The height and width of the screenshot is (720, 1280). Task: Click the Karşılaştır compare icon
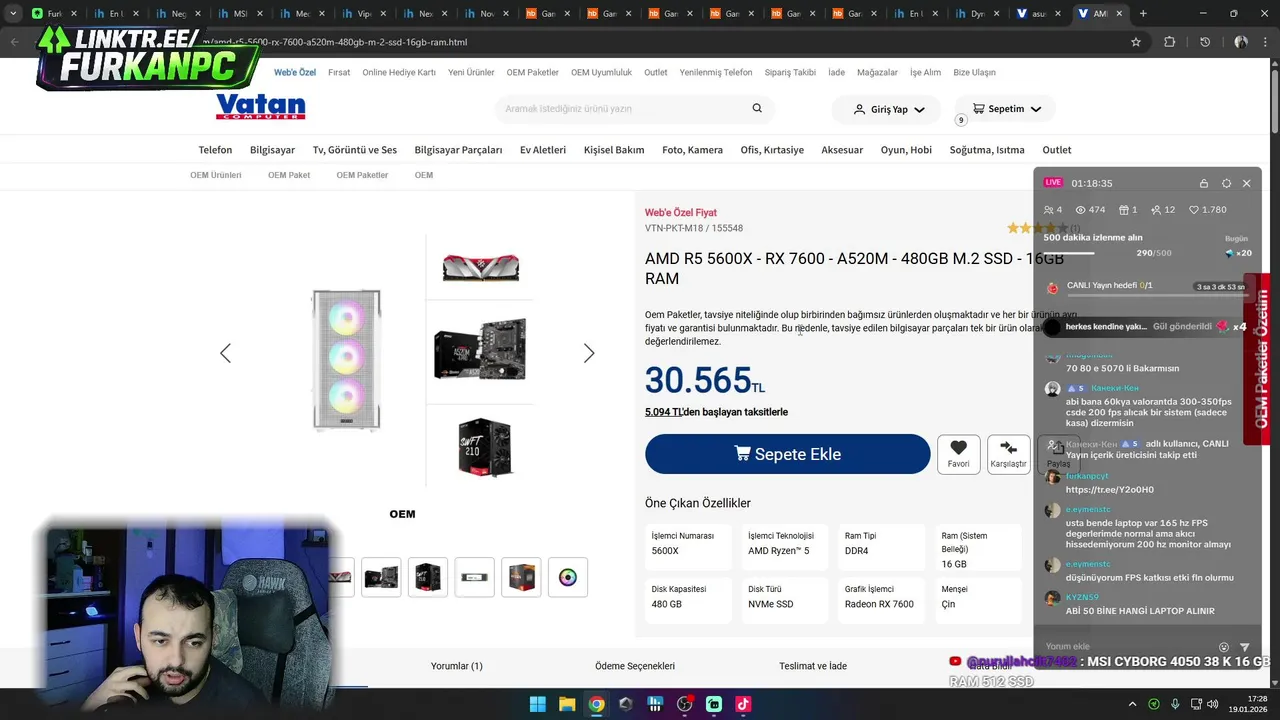coord(1008,448)
